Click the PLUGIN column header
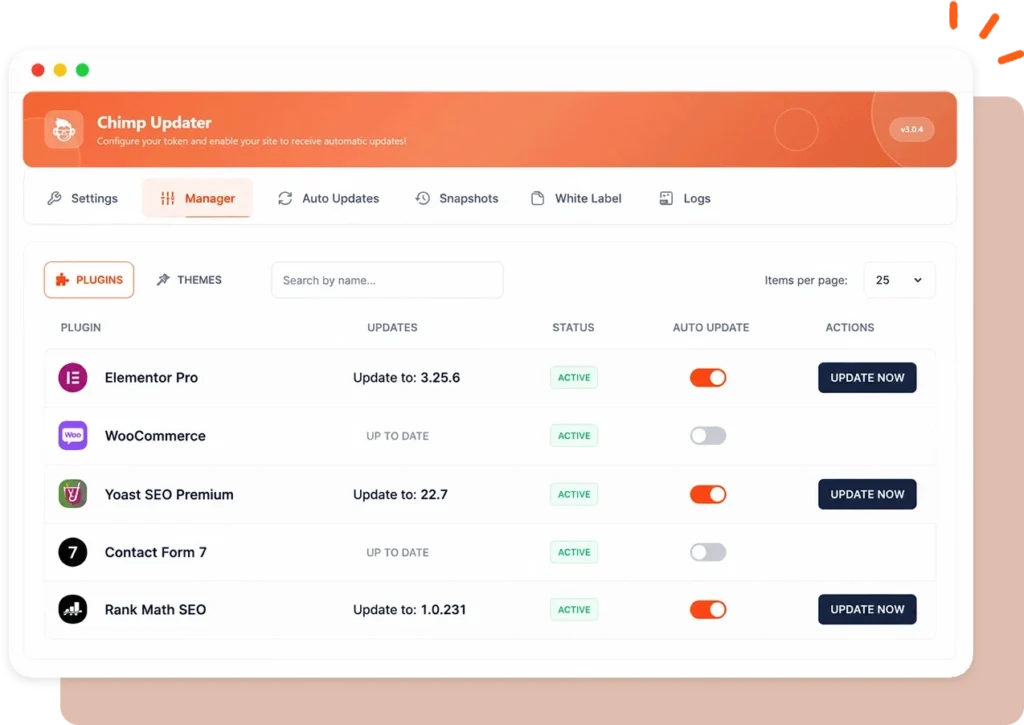Viewport: 1024px width, 725px height. (x=81, y=327)
